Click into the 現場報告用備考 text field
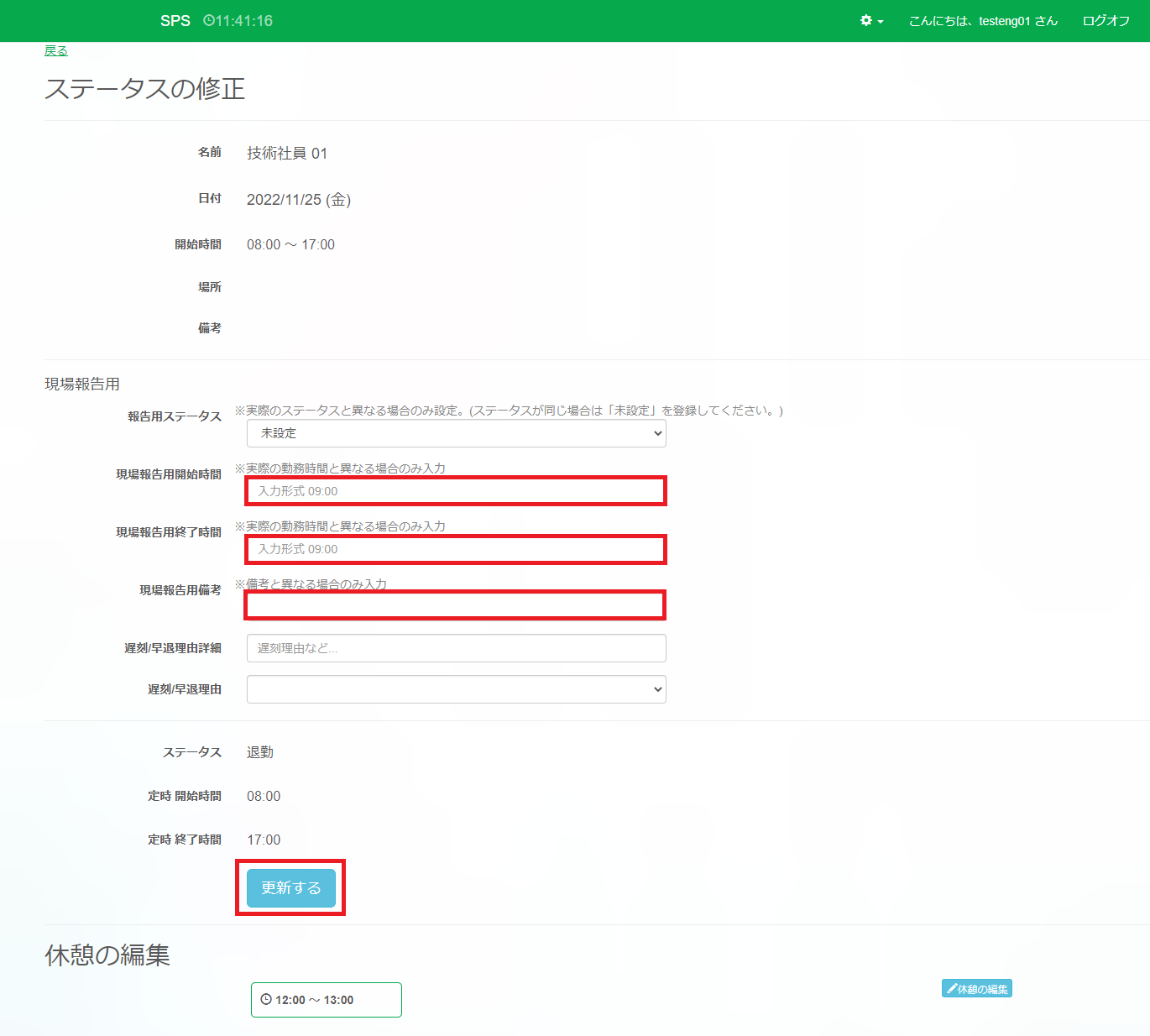Image resolution: width=1150 pixels, height=1036 pixels. point(456,605)
